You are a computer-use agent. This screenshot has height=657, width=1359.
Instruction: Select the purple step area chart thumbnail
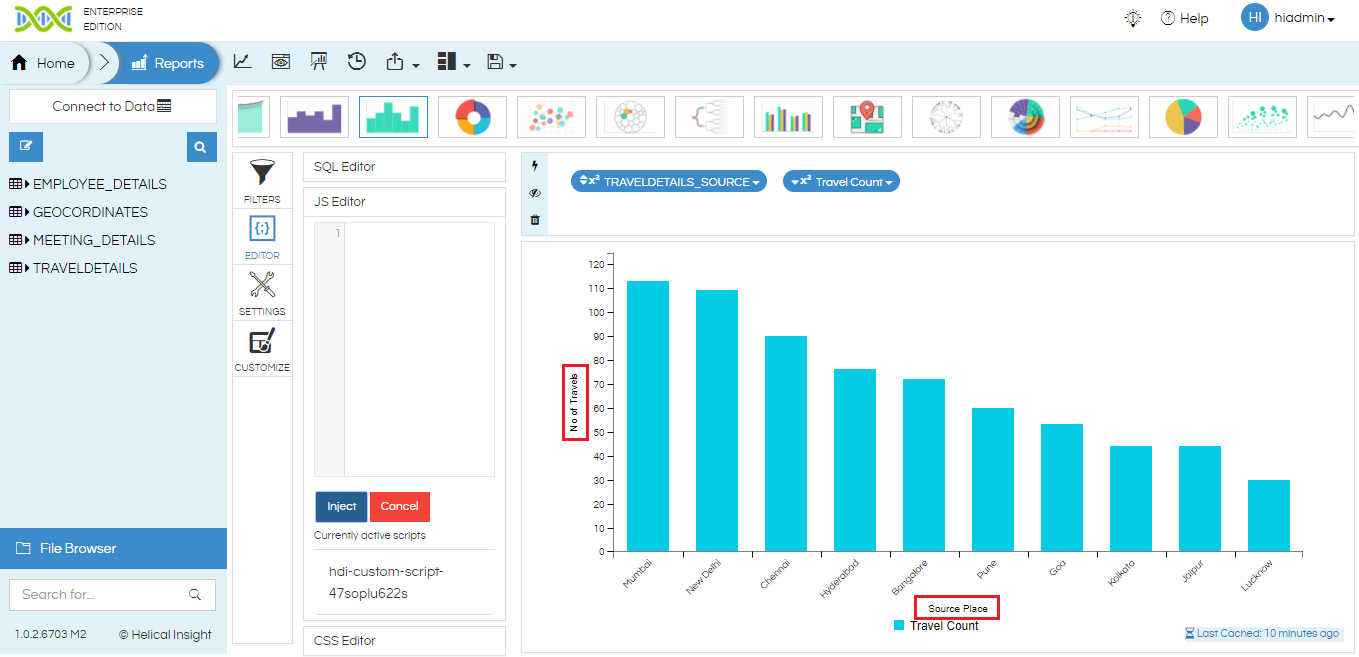(314, 117)
